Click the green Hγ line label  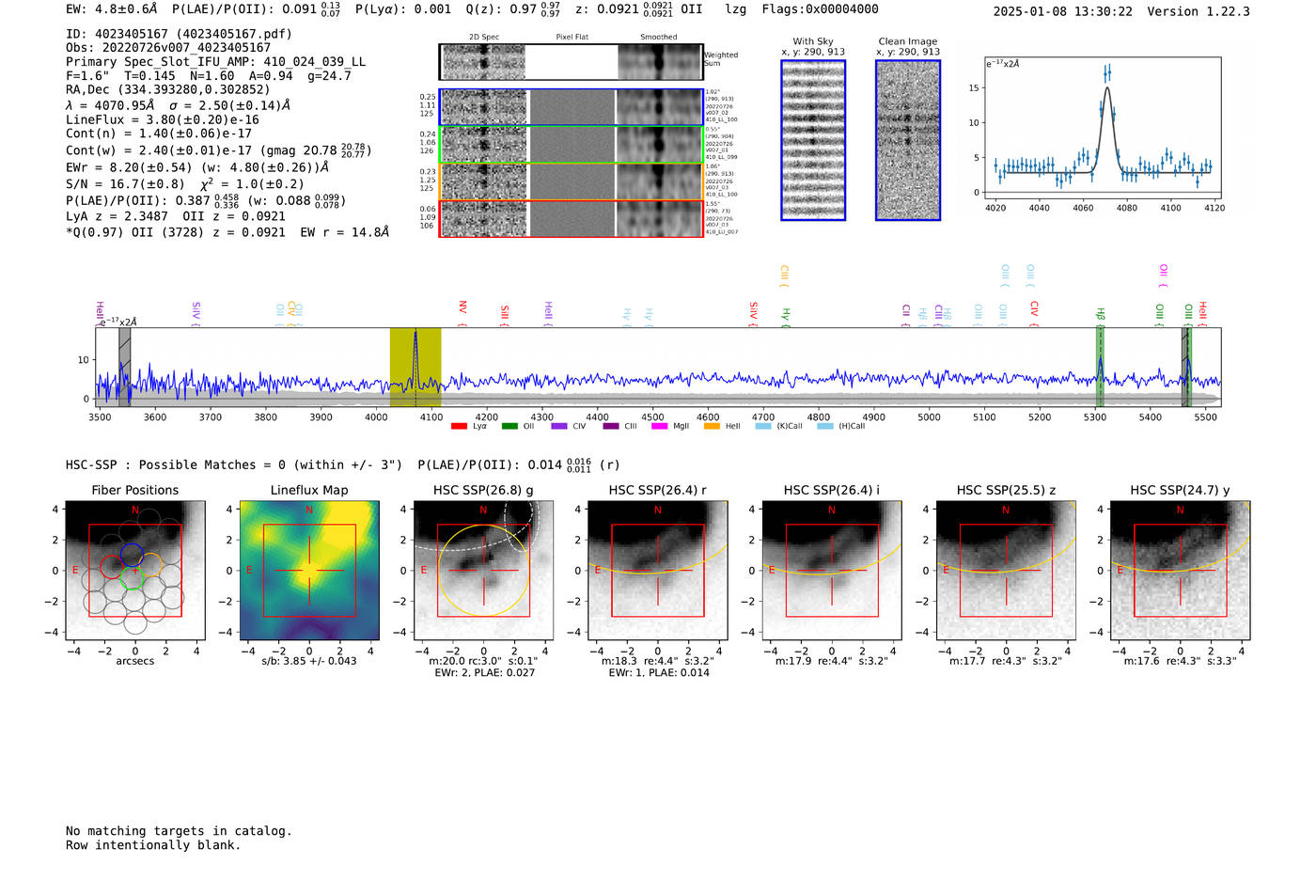786,317
